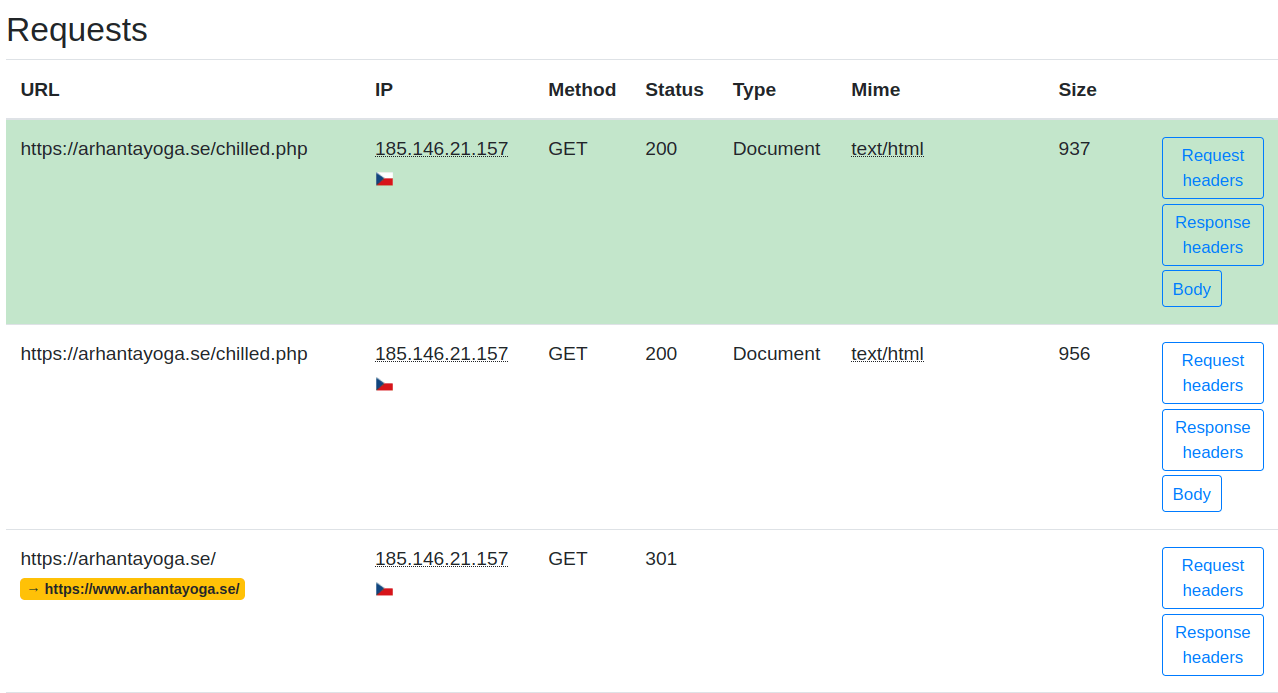
Task: Open Request headers for the second chilled.php entry
Action: (1212, 372)
